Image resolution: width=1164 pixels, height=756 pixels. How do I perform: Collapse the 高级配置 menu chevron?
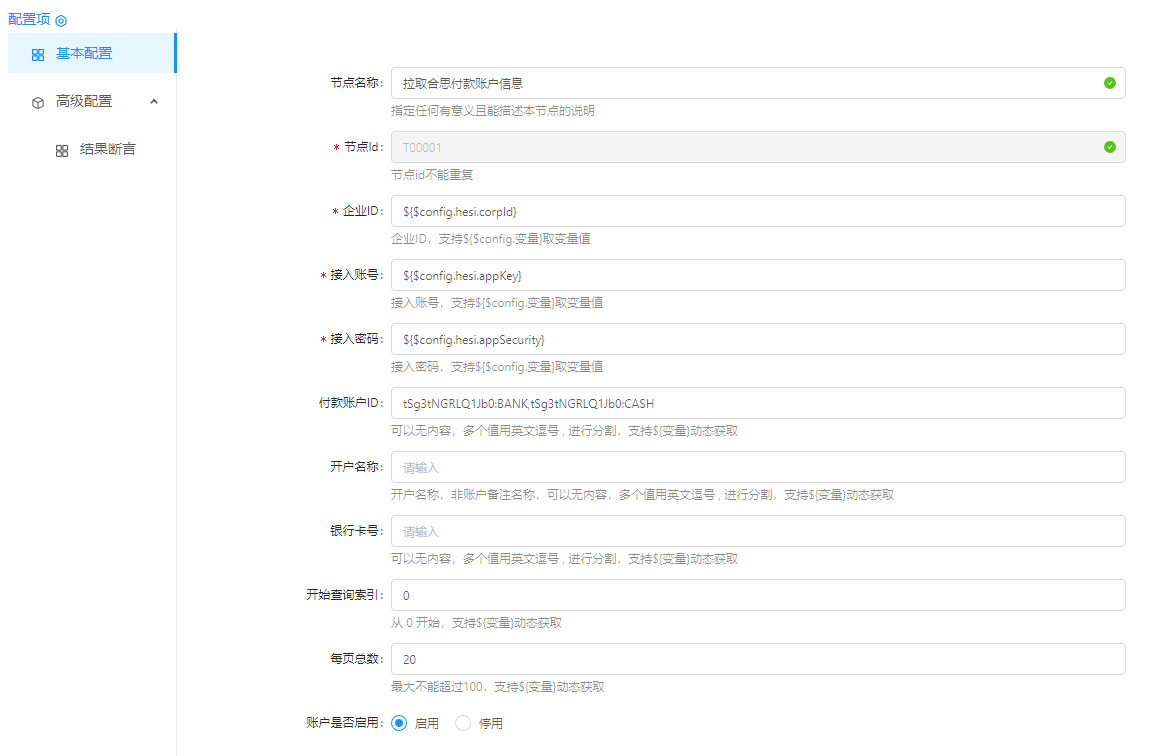[154, 101]
